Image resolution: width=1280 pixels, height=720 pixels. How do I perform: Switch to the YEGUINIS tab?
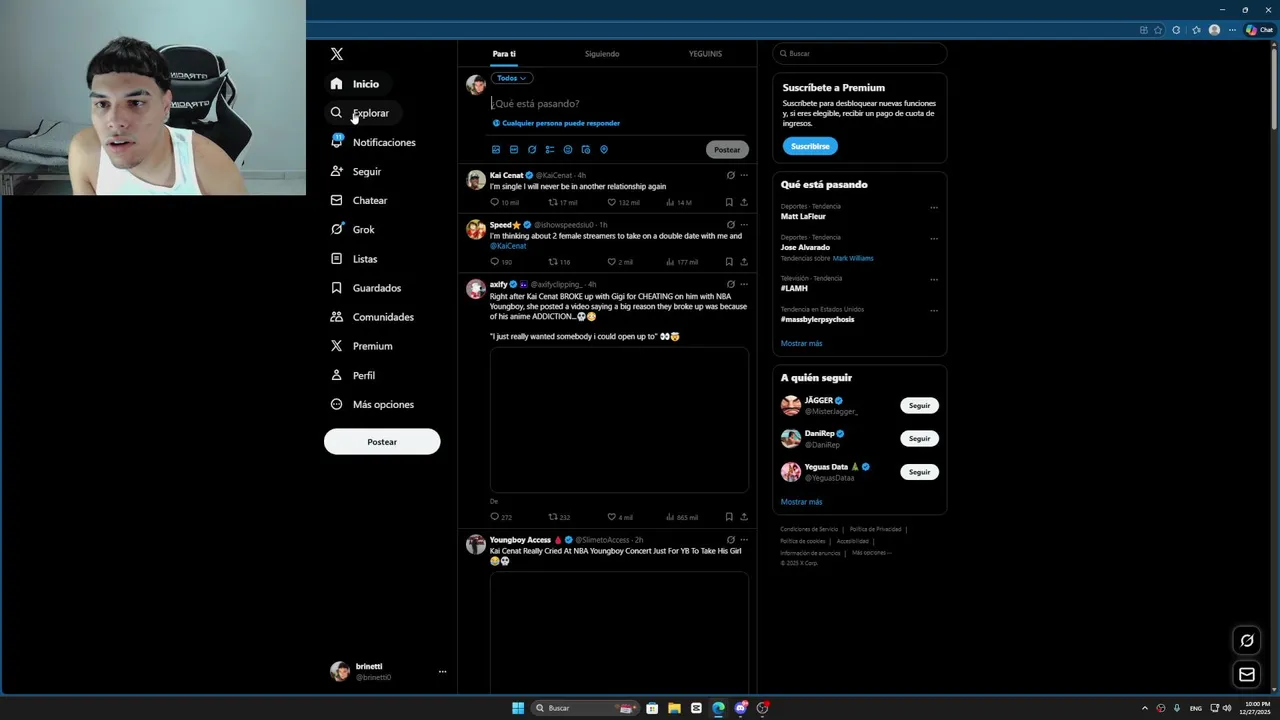point(705,54)
